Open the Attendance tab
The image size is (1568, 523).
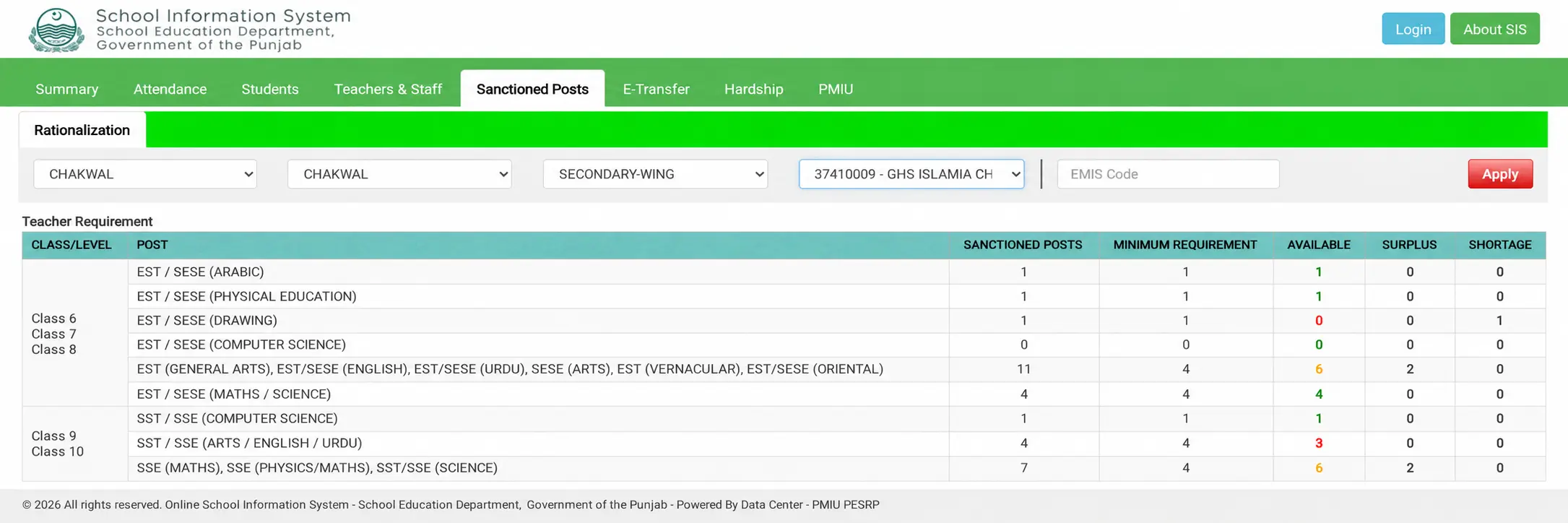(x=170, y=89)
